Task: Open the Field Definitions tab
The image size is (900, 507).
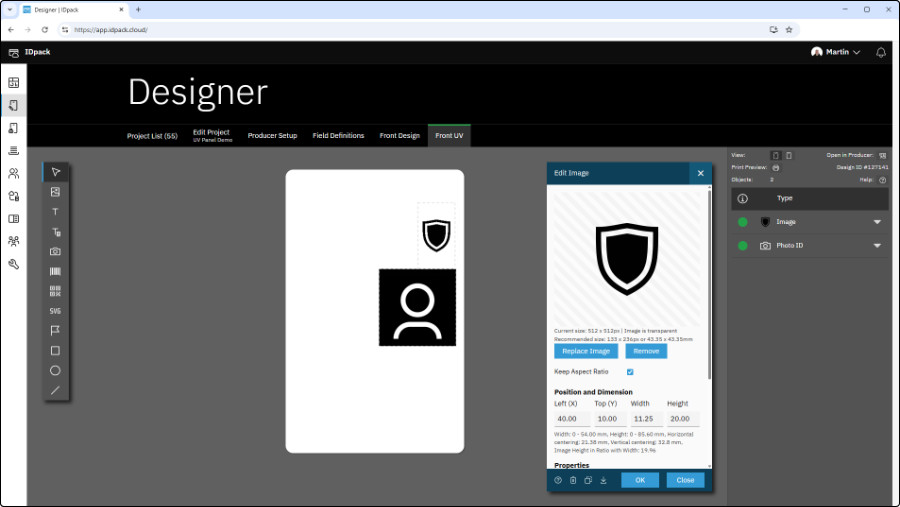Action: pos(338,135)
